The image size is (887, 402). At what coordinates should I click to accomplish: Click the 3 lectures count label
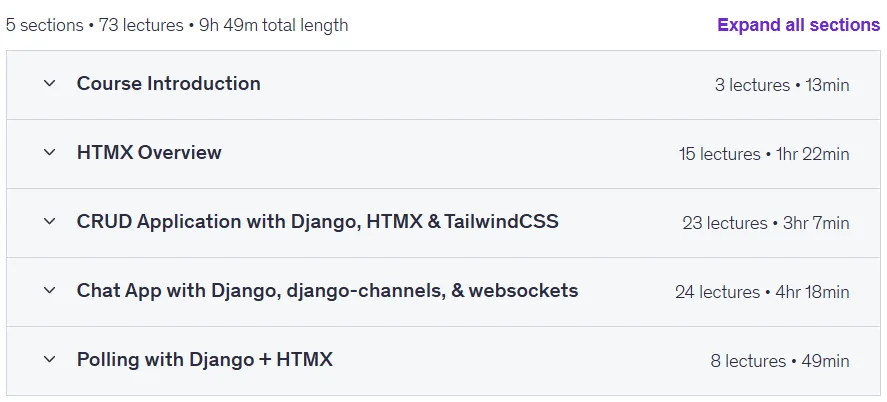tap(752, 85)
